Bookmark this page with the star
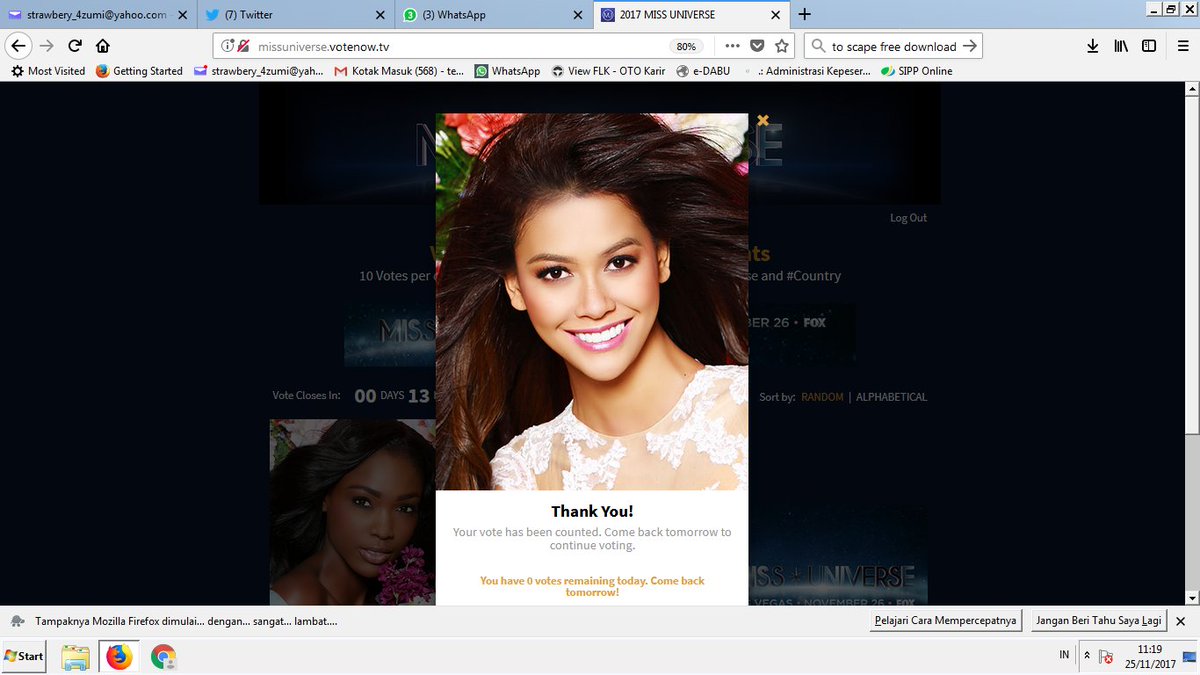Image resolution: width=1200 pixels, height=675 pixels. pyautogui.click(x=782, y=46)
